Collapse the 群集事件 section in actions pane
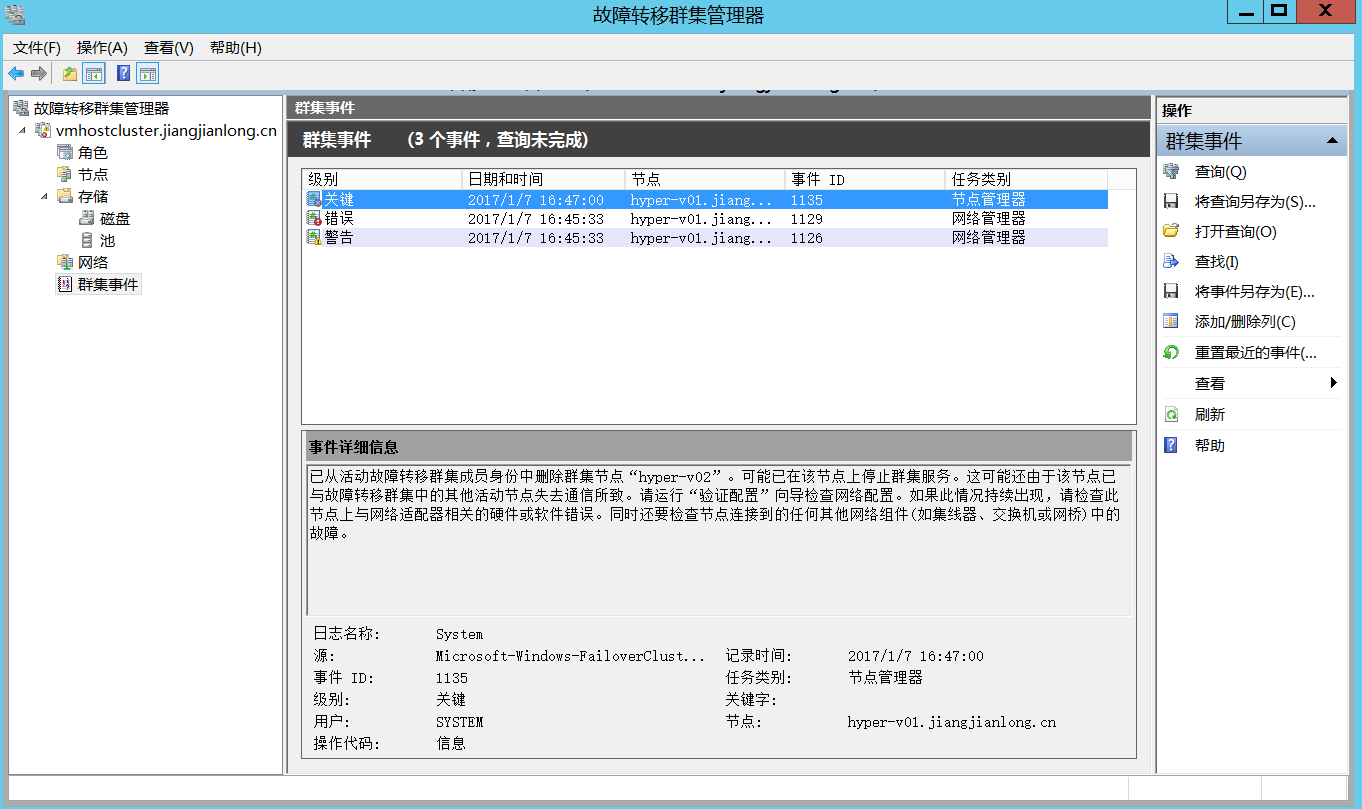Screen dimensions: 1362x809 [x=1331, y=141]
